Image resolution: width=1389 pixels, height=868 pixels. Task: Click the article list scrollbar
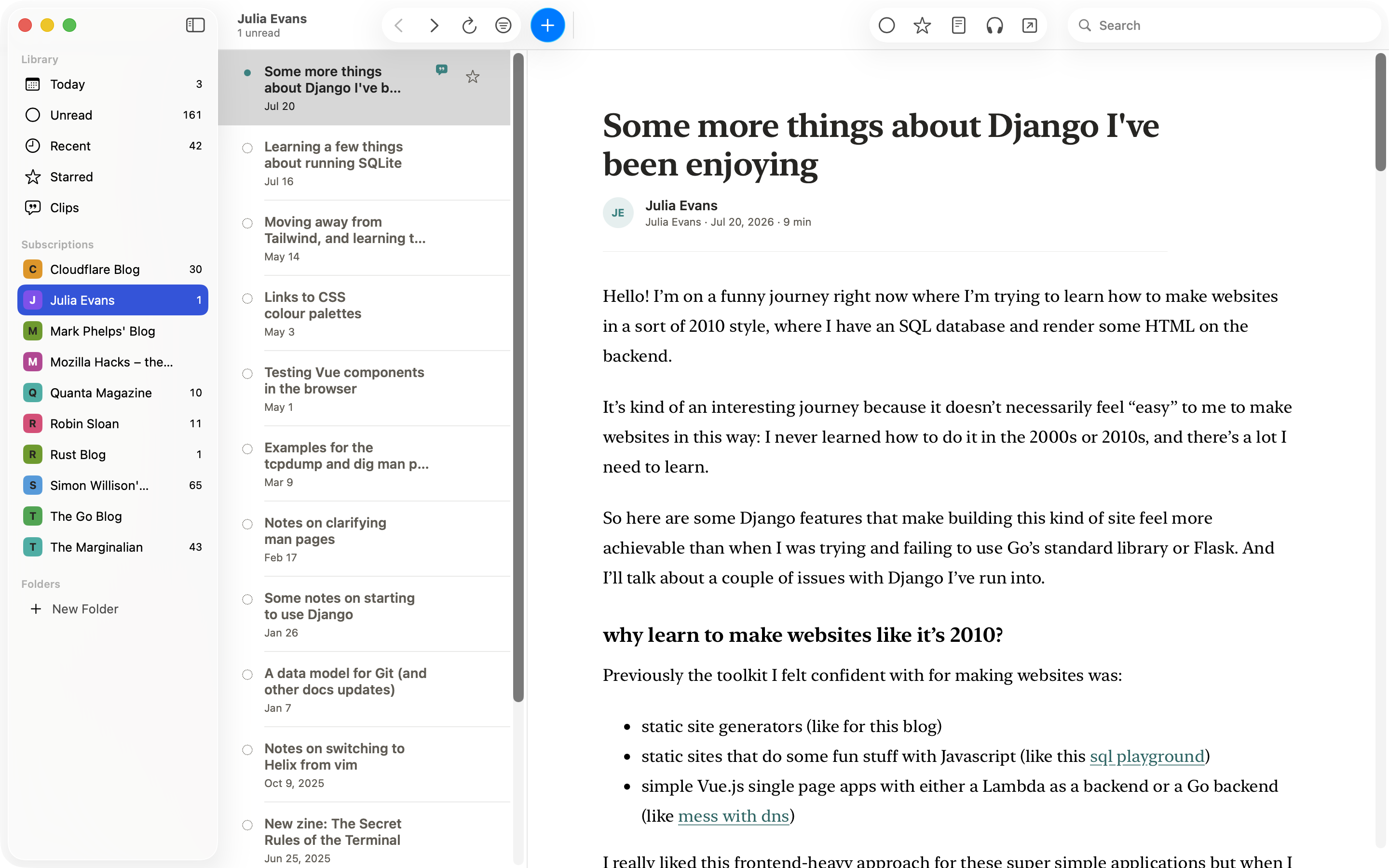click(518, 377)
